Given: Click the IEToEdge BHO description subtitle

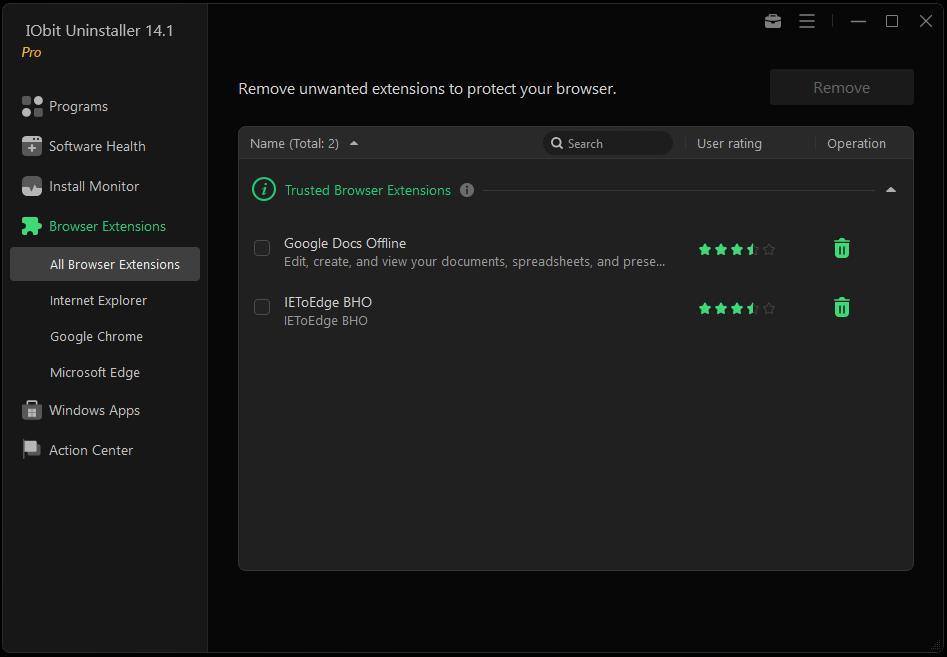Looking at the screenshot, I should (326, 321).
